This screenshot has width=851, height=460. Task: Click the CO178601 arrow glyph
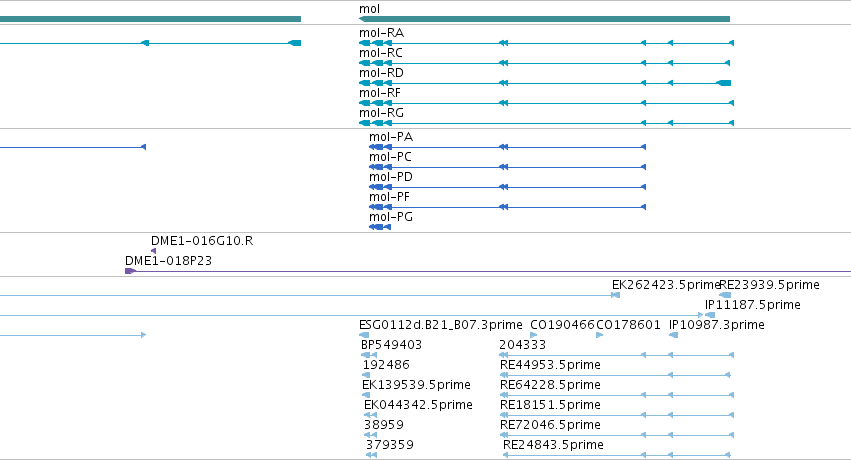click(x=599, y=335)
